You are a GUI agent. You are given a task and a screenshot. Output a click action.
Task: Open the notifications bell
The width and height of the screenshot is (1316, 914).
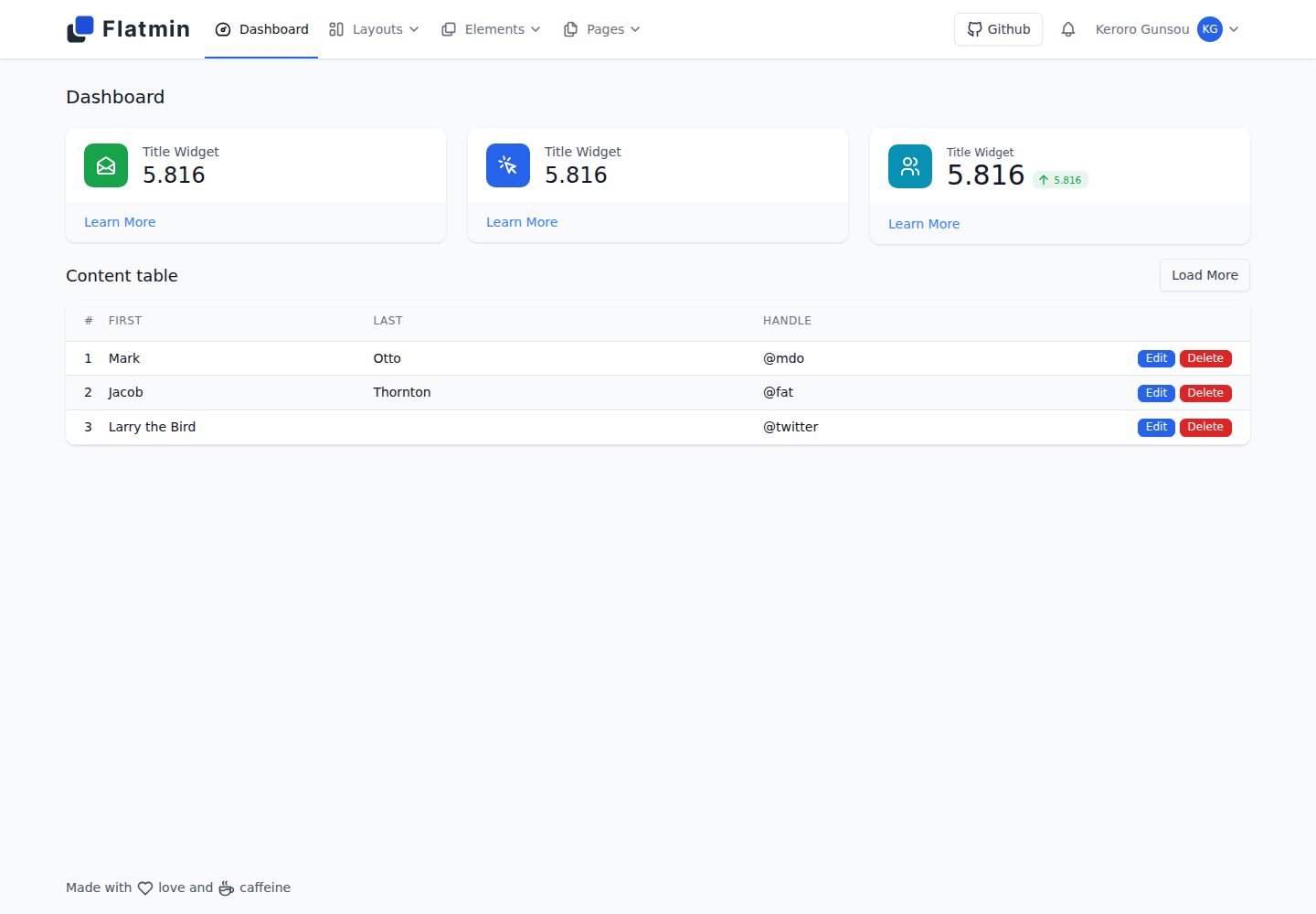pos(1068,29)
